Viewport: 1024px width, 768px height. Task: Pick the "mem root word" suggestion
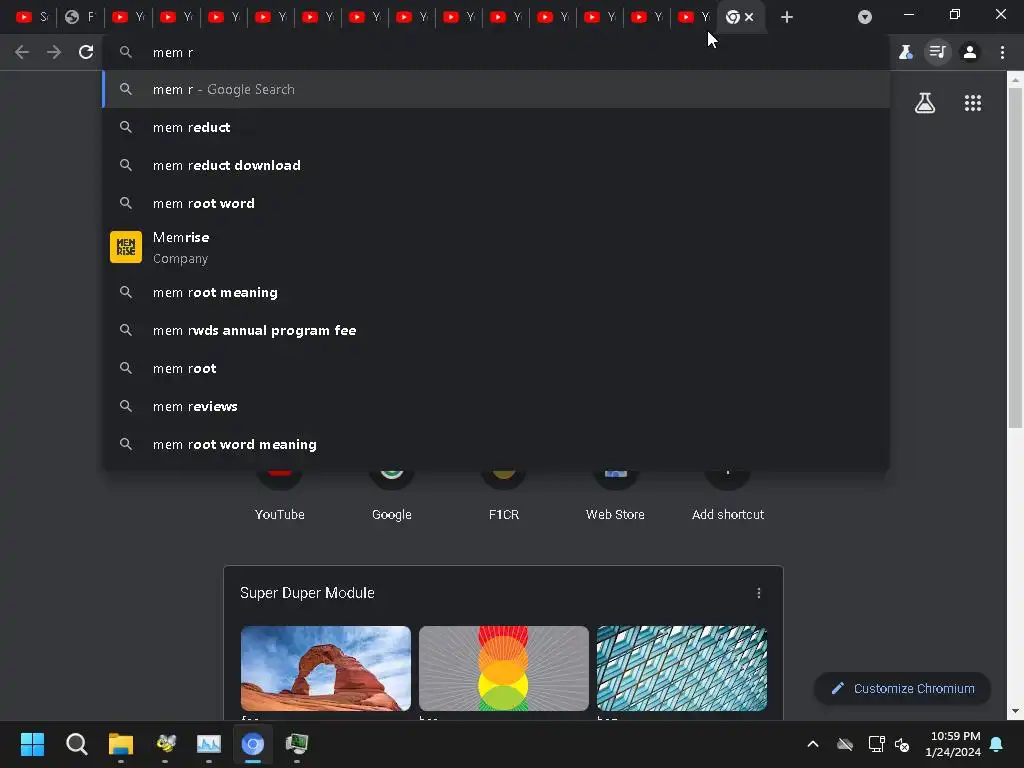tap(496, 203)
